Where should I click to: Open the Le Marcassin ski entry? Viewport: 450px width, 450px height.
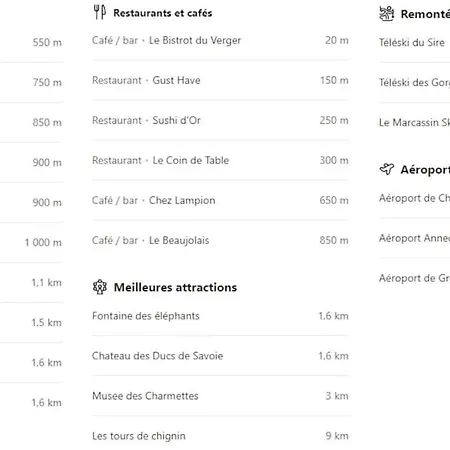(x=414, y=122)
